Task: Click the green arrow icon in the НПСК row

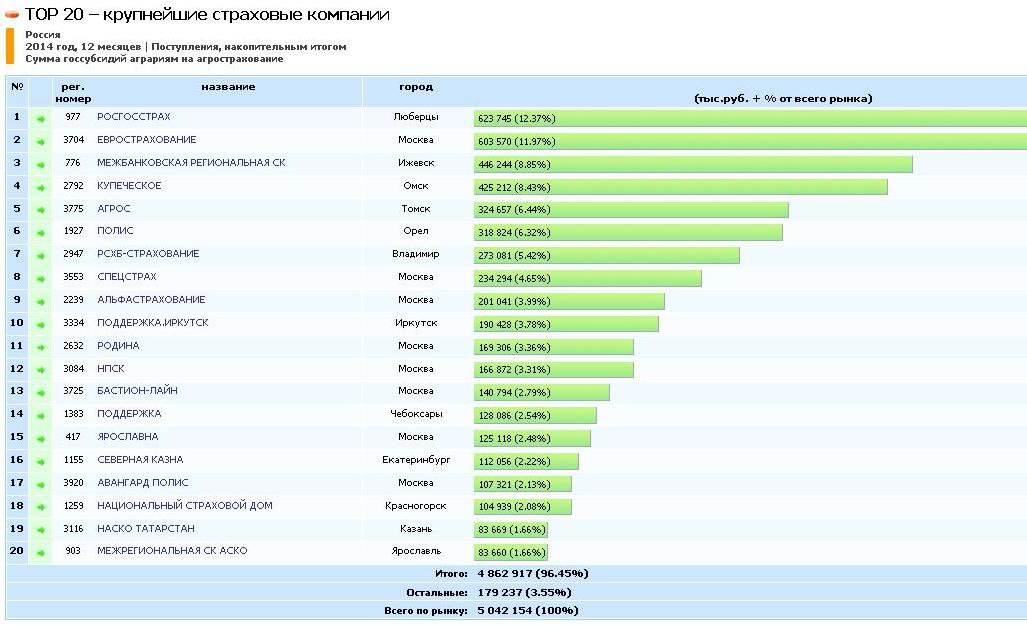Action: pos(41,369)
